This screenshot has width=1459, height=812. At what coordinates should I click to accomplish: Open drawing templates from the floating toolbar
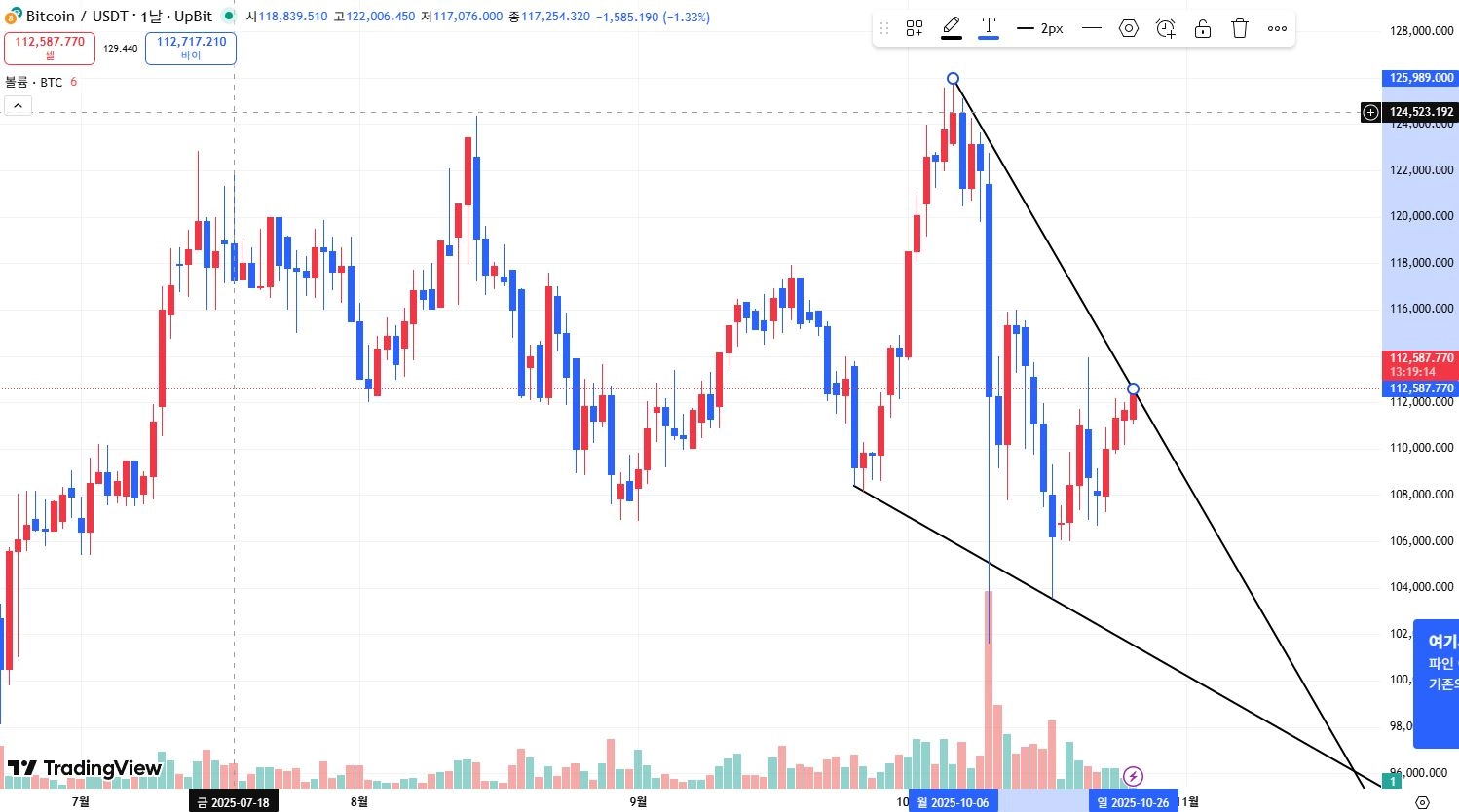(915, 29)
